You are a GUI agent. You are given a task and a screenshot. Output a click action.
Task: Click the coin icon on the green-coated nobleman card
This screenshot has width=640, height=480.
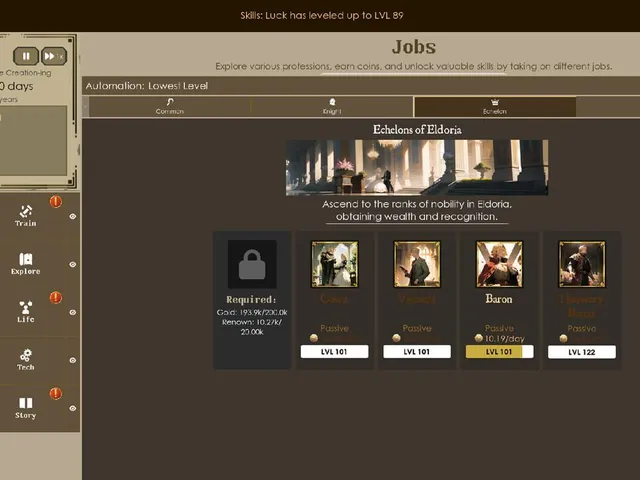(x=396, y=338)
